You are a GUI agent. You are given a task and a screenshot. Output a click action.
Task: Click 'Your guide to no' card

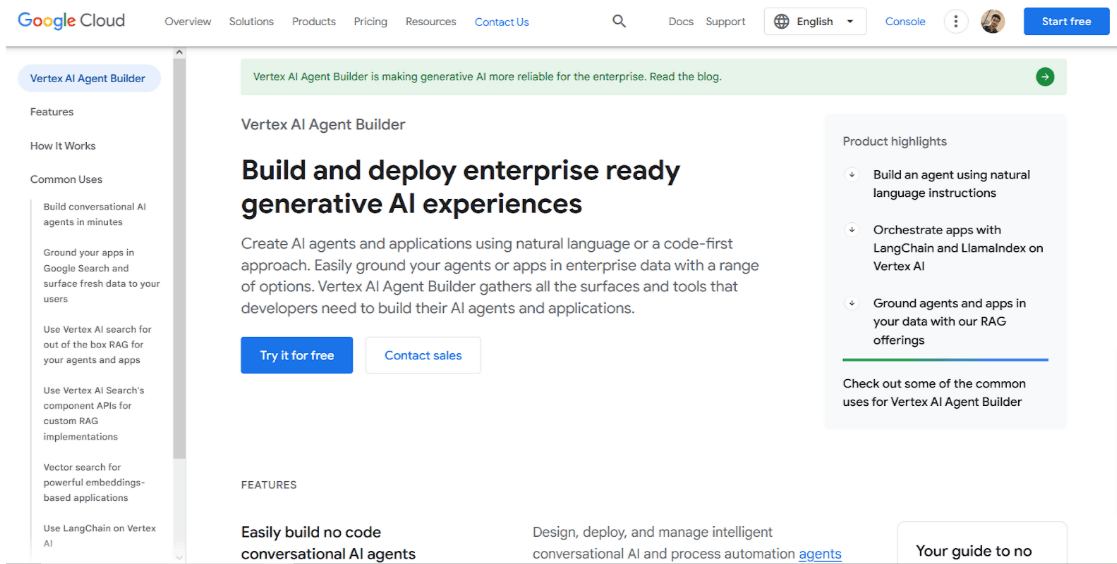click(982, 543)
